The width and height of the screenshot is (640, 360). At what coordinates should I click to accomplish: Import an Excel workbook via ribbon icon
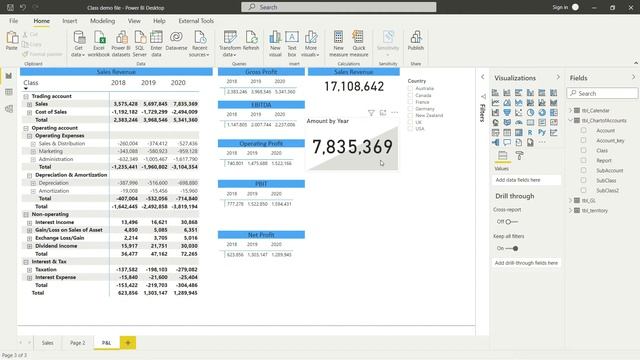[99, 43]
